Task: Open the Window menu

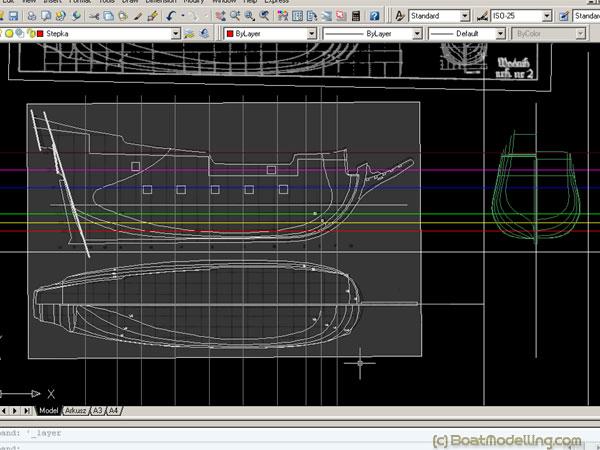Action: 225,2
